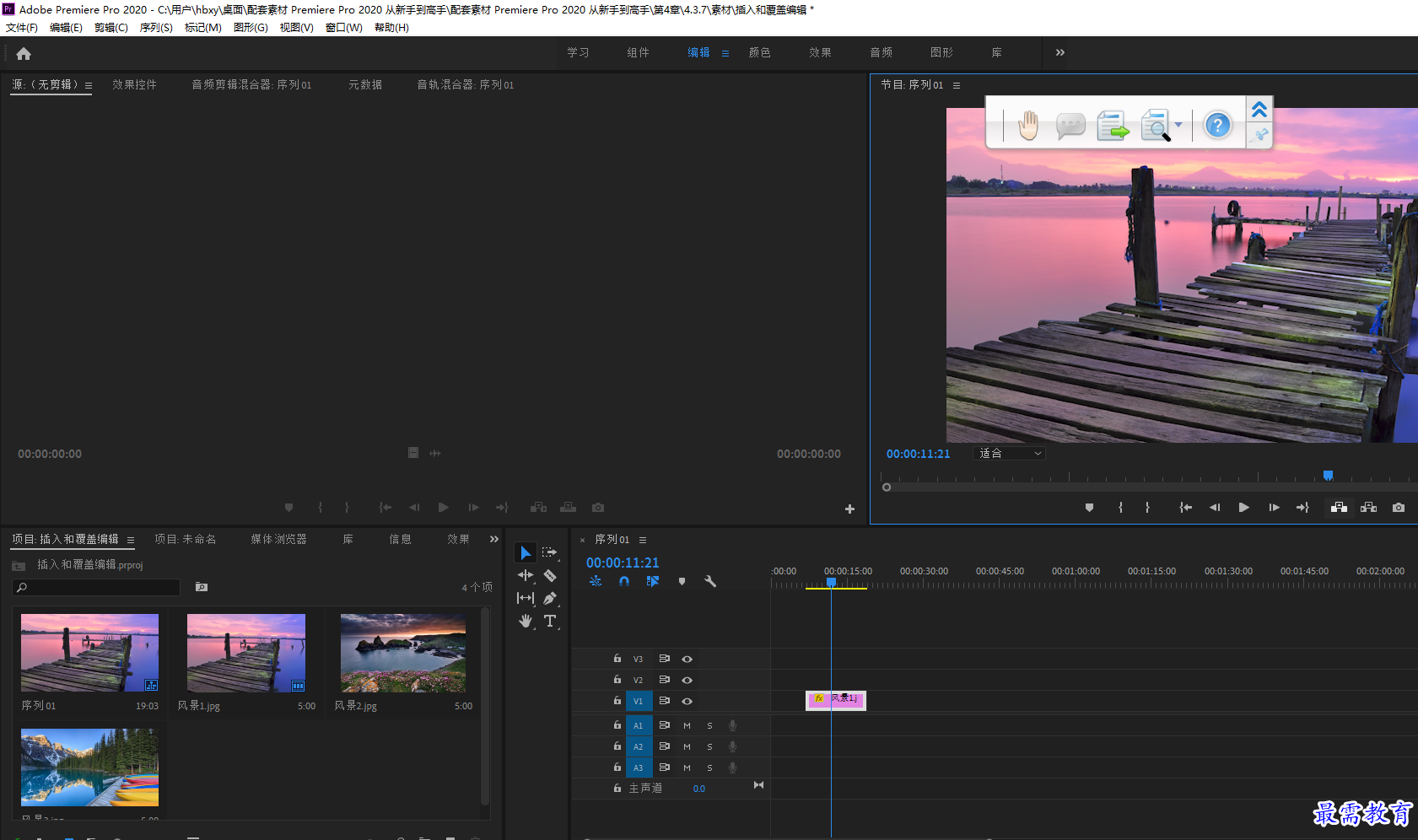Click Extract button in the Program monitor

[x=1368, y=507]
